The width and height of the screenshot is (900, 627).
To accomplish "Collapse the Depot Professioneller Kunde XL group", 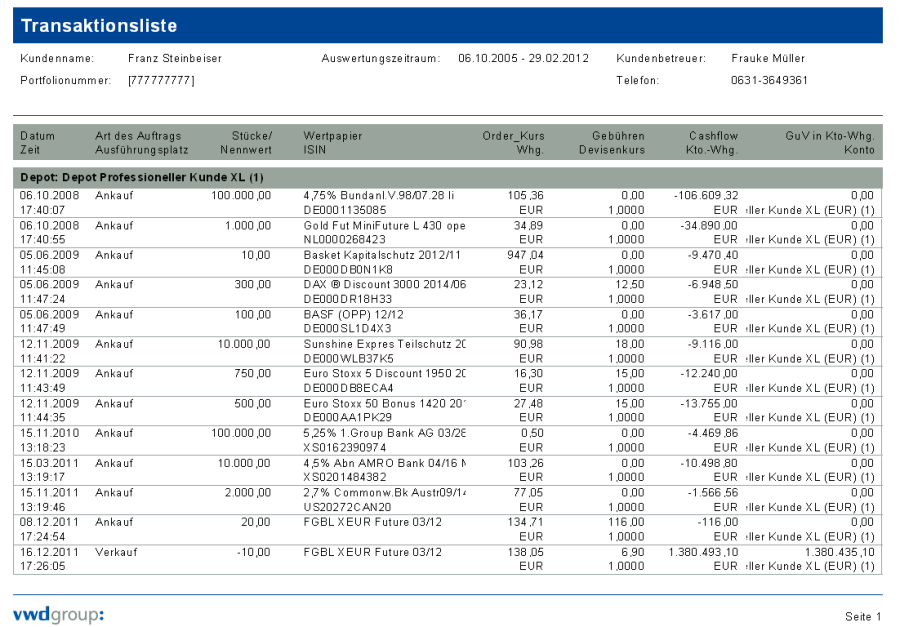I will [142, 177].
